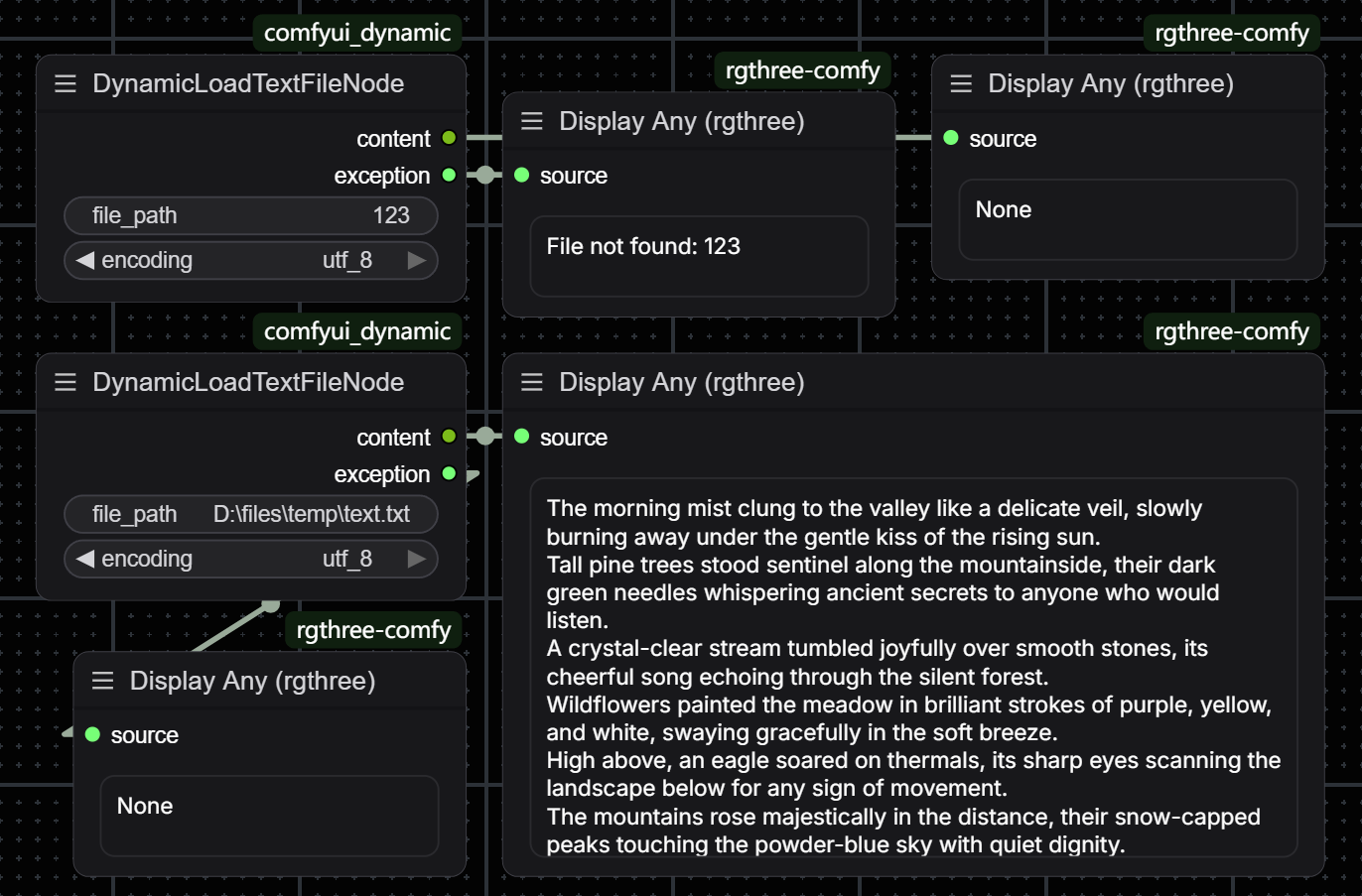Select title of the DynamicLoadTextFileNode with file_path 123
Screen dimensions: 1362x896
click(x=248, y=84)
